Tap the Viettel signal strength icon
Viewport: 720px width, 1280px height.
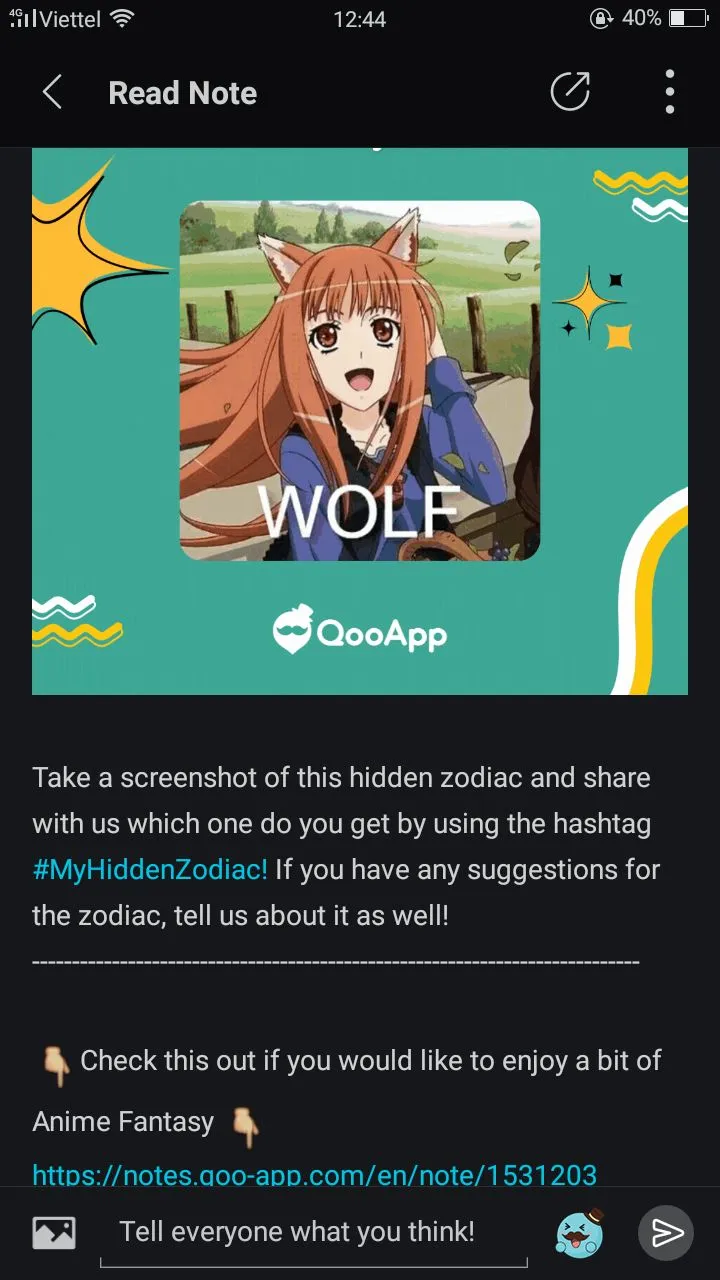point(20,18)
